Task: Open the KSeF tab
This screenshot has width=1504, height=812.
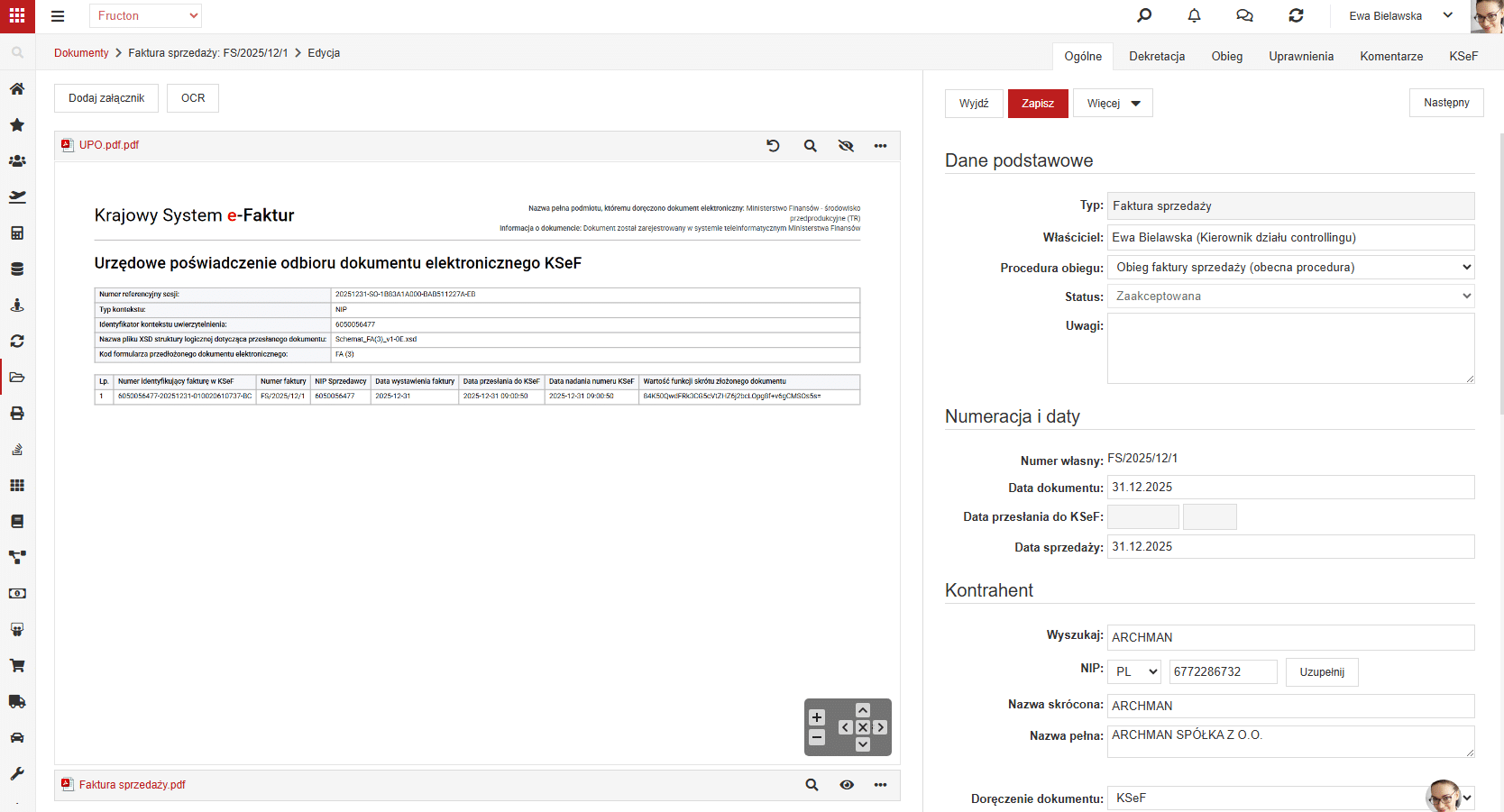Action: [1463, 56]
